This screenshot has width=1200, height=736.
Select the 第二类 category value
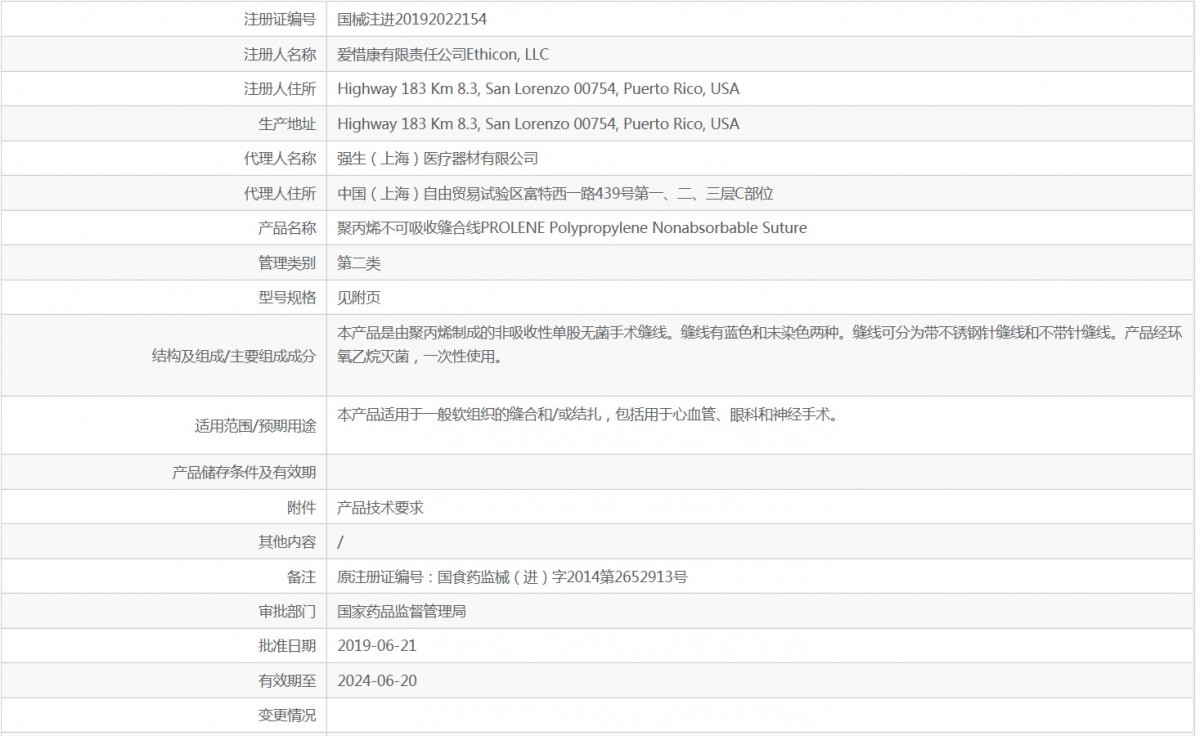point(359,263)
